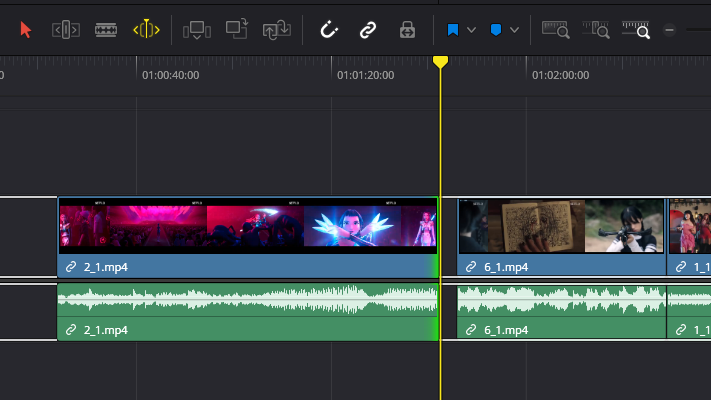This screenshot has width=711, height=400.
Task: Toggle timeline Snapping magnet
Action: [329, 30]
